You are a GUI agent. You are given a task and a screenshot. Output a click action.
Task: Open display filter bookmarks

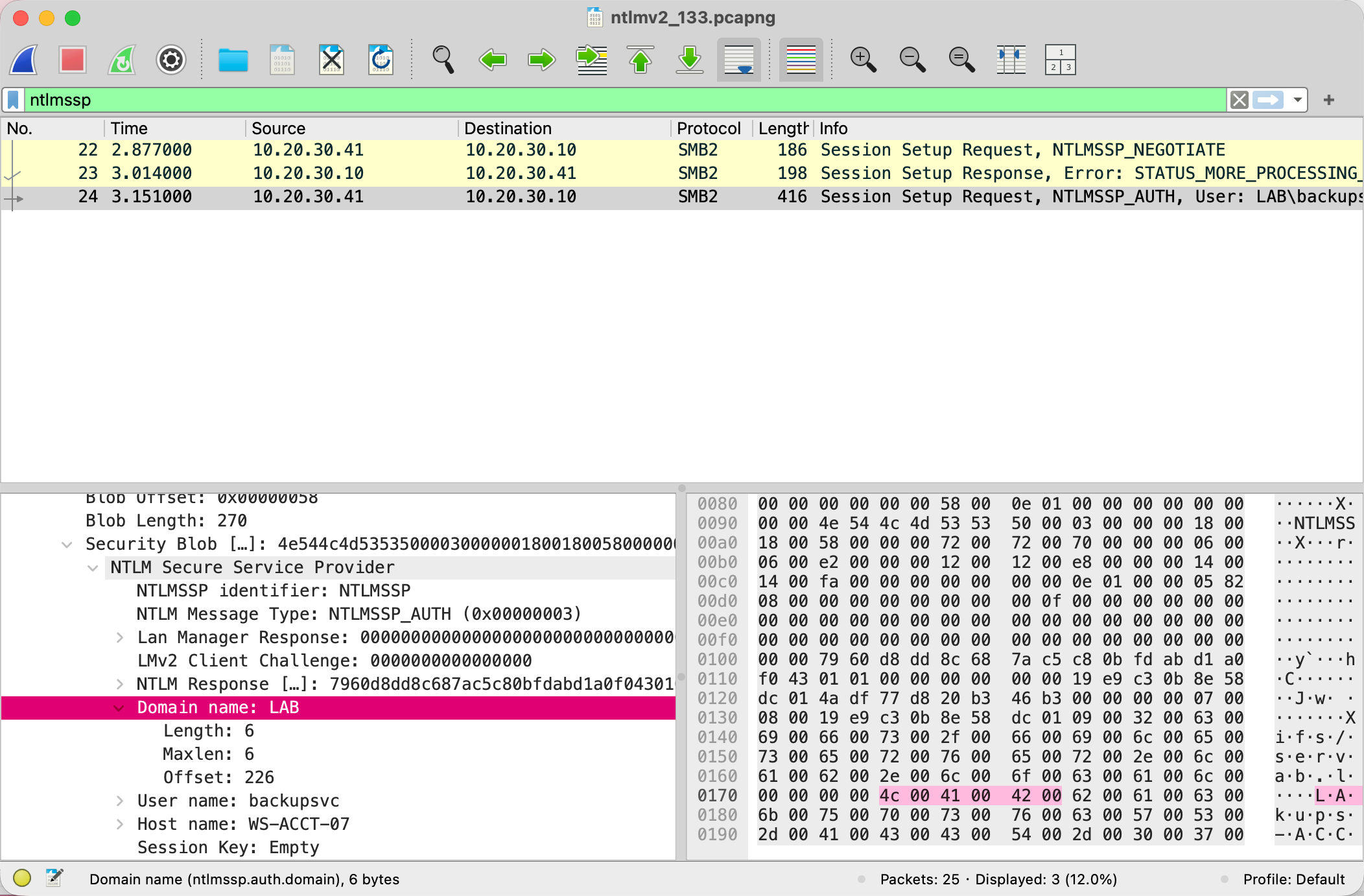pos(13,100)
